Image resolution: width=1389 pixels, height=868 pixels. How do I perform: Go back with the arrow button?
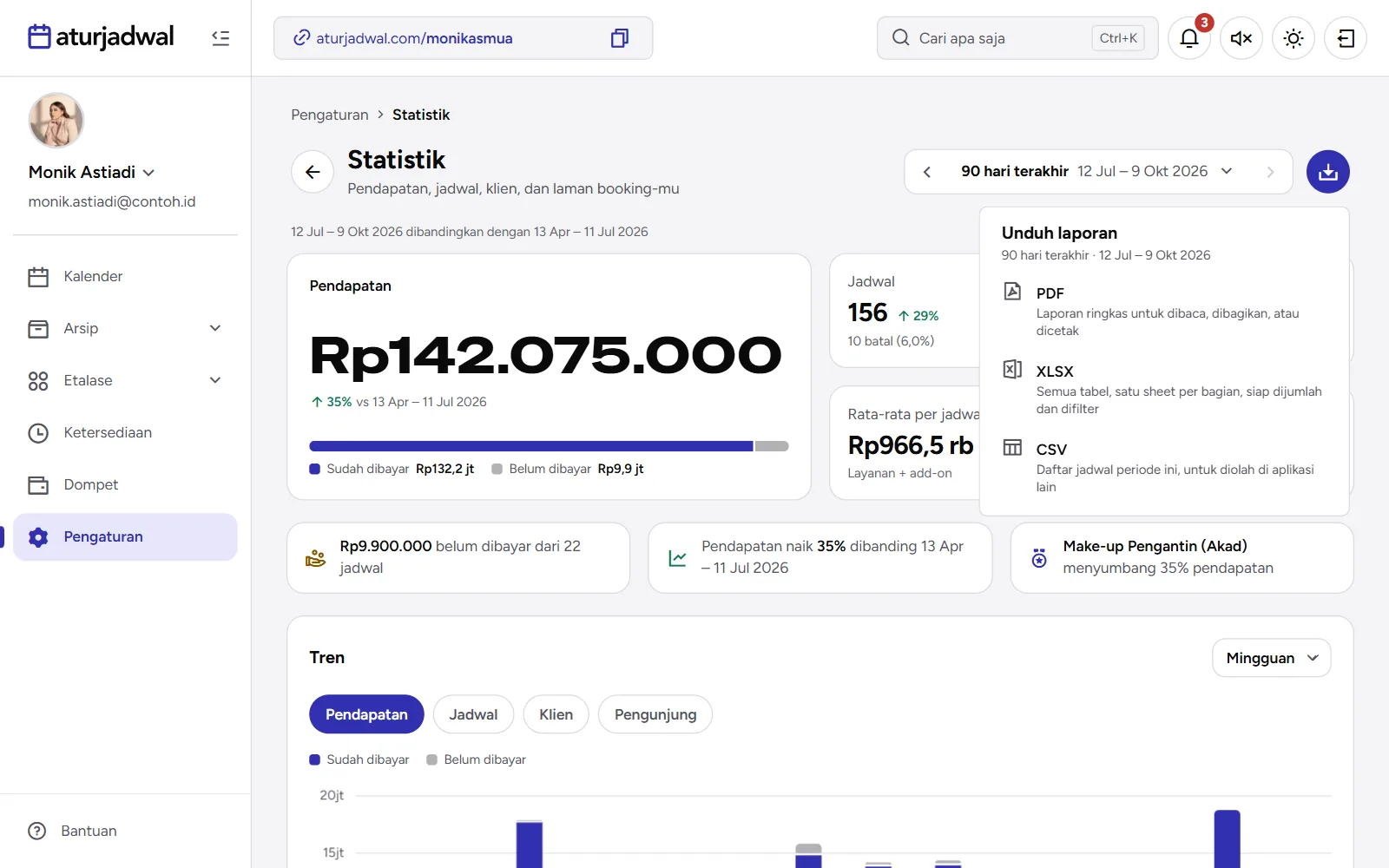point(313,172)
